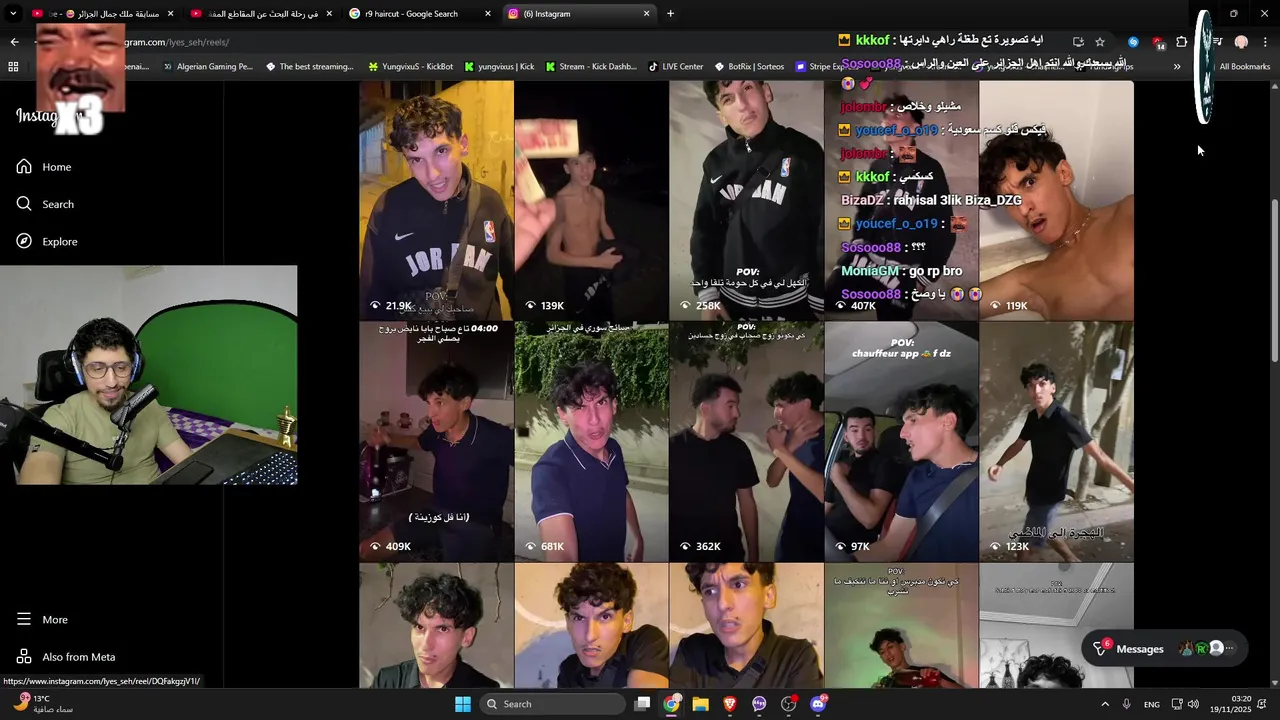The image size is (1280, 720).
Task: Open the reel with 123K views
Action: pyautogui.click(x=1056, y=441)
